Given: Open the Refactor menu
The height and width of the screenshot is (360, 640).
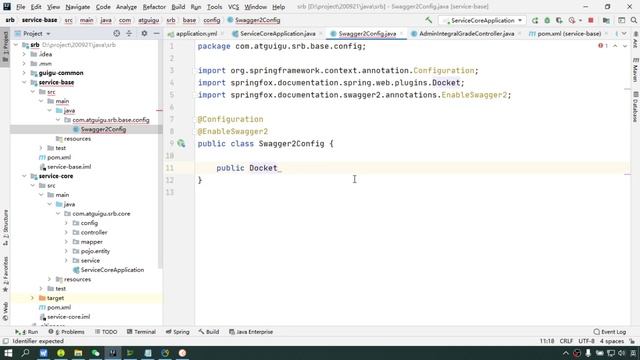Looking at the screenshot, I should [154, 7].
